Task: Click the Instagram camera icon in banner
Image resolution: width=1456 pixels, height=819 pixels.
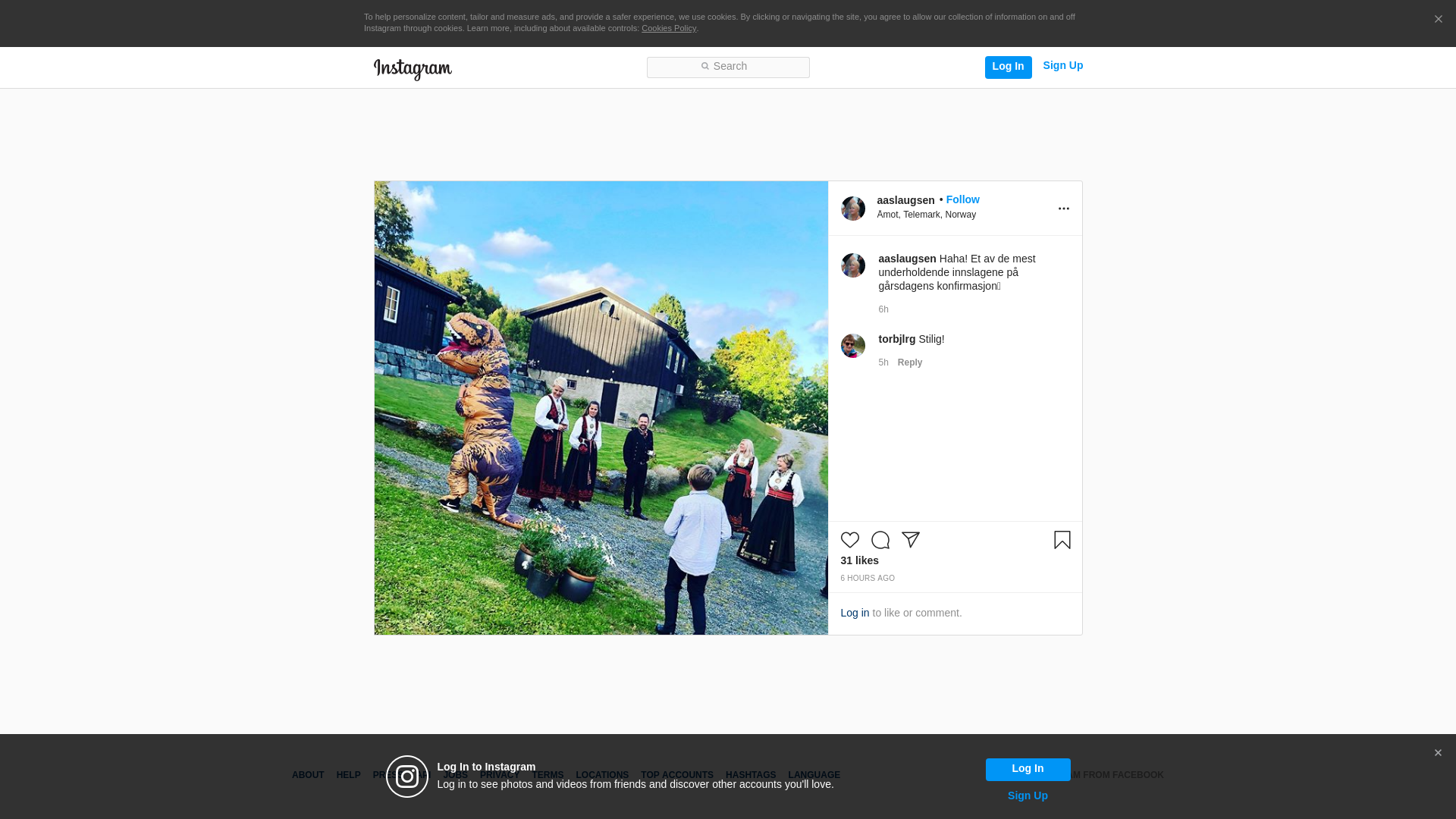Action: [x=407, y=777]
